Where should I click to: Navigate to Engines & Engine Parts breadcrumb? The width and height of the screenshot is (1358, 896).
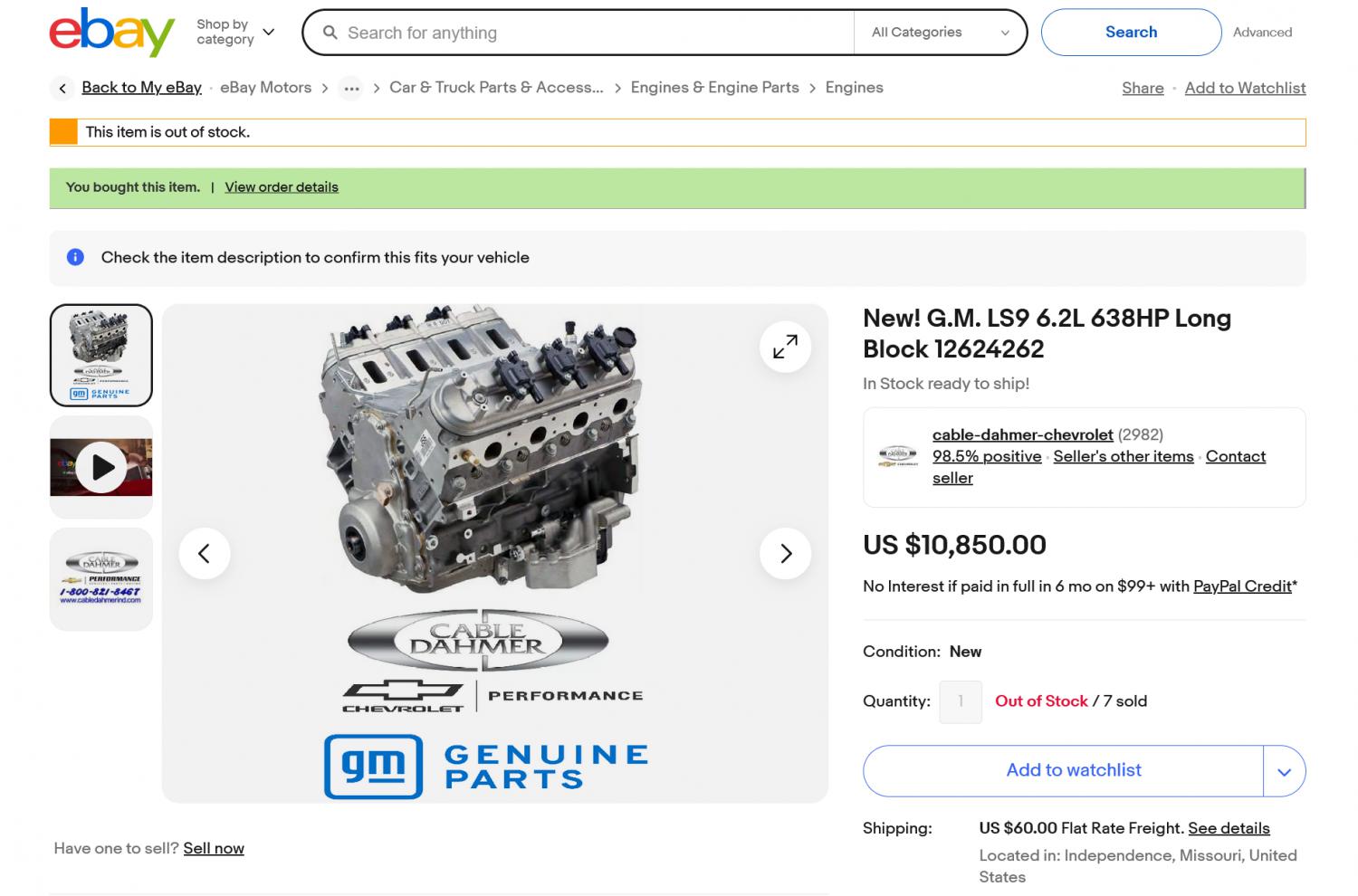click(x=714, y=88)
